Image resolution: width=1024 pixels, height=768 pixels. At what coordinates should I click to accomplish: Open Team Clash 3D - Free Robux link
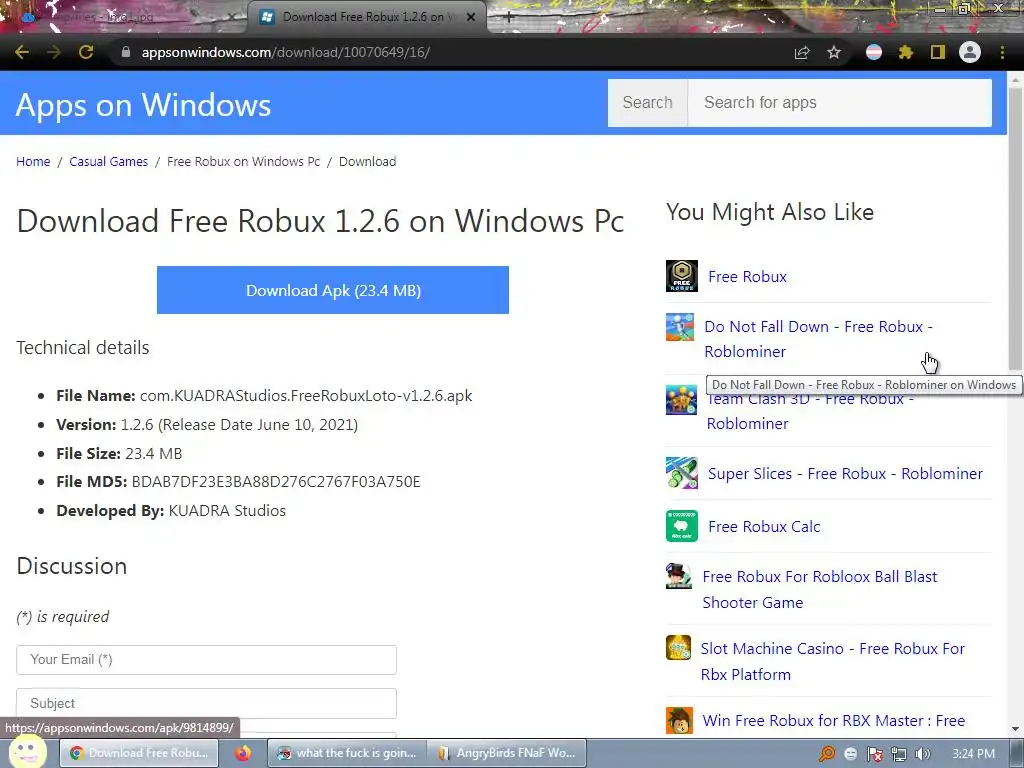click(810, 411)
